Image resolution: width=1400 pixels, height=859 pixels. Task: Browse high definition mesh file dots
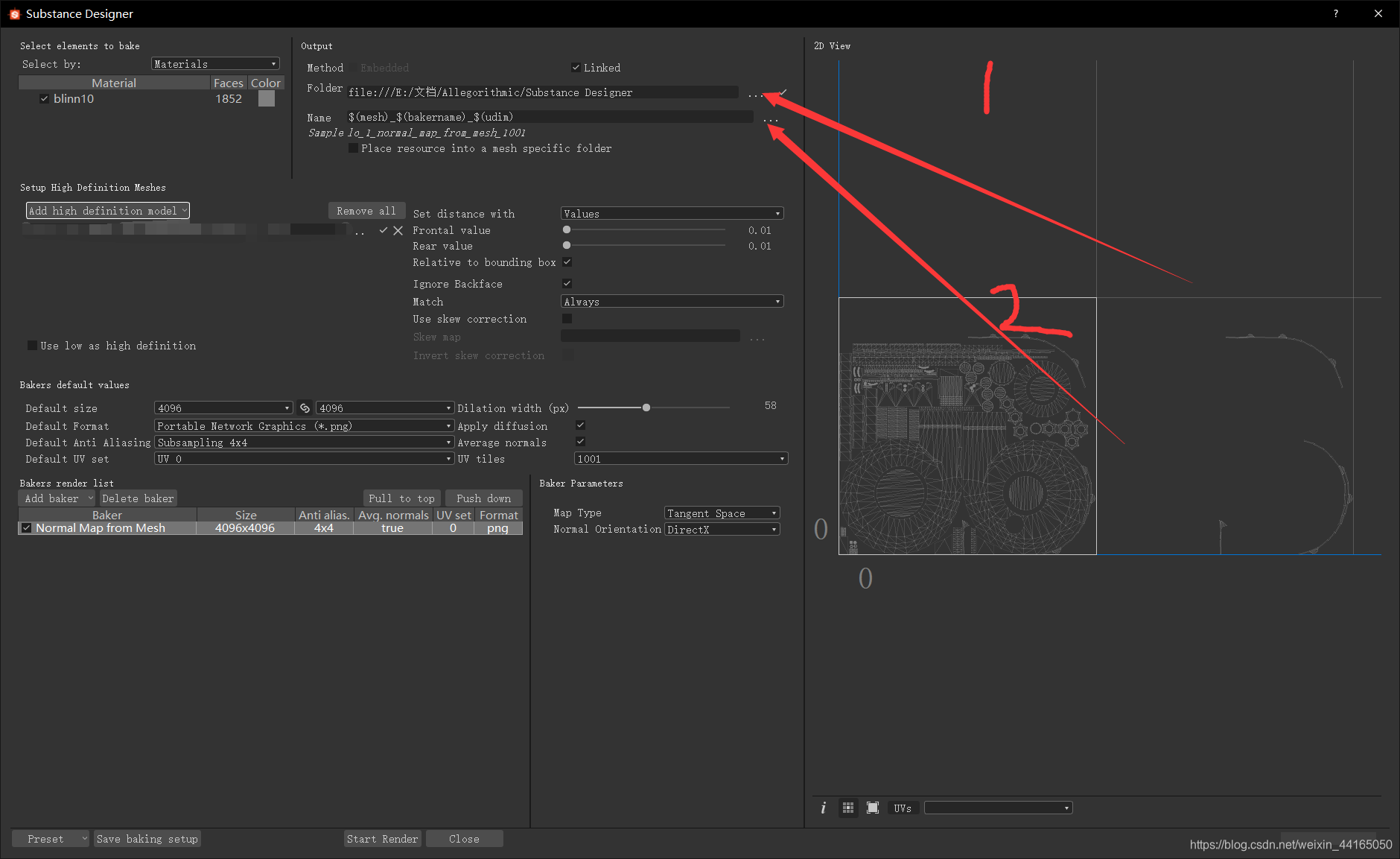coord(360,232)
